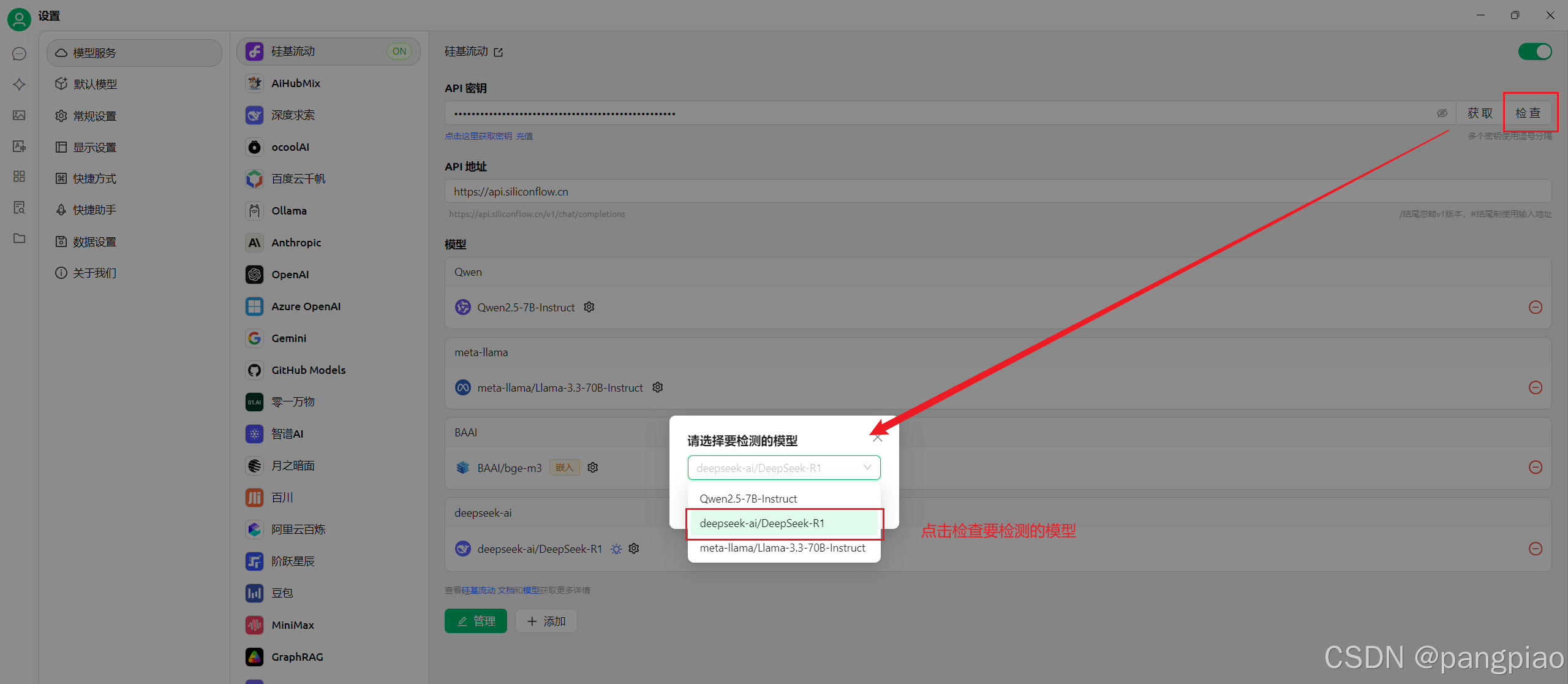Open the chat assistant sidebar icon
The image size is (1568, 684).
pyautogui.click(x=19, y=54)
